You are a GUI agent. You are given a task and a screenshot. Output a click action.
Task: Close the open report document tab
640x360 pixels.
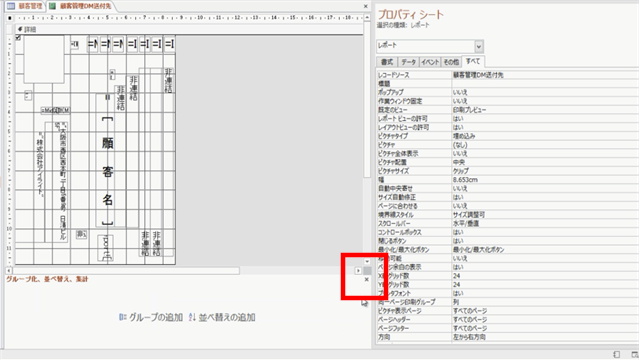pyautogui.click(x=366, y=6)
